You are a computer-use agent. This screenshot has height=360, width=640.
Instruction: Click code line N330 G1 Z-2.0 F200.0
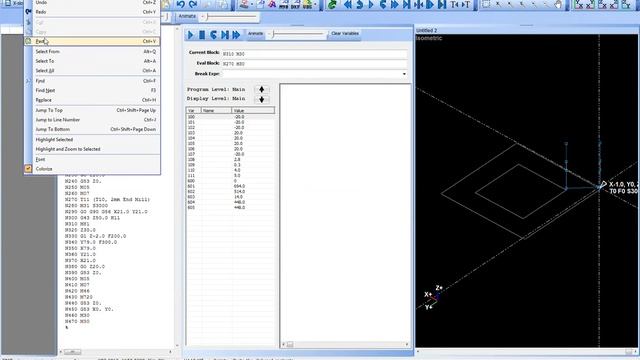[96, 236]
